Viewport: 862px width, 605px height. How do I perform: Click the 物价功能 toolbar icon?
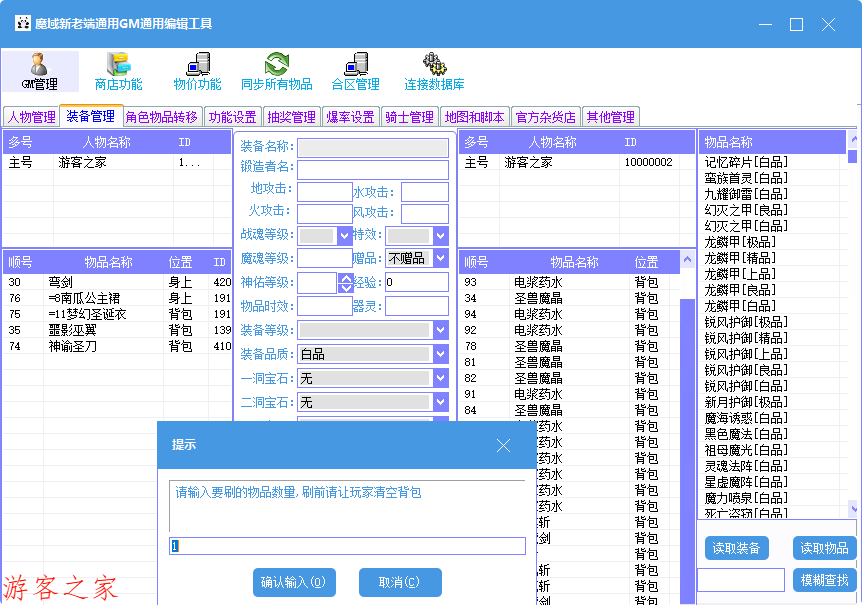coord(197,71)
